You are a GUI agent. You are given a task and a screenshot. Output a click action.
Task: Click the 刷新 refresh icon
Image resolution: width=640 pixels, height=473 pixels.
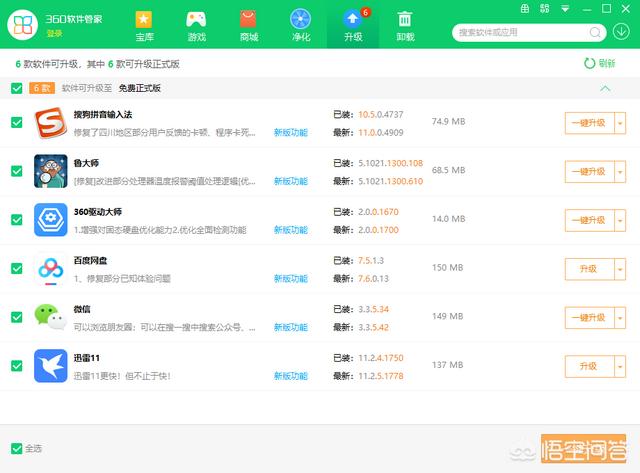(x=590, y=63)
